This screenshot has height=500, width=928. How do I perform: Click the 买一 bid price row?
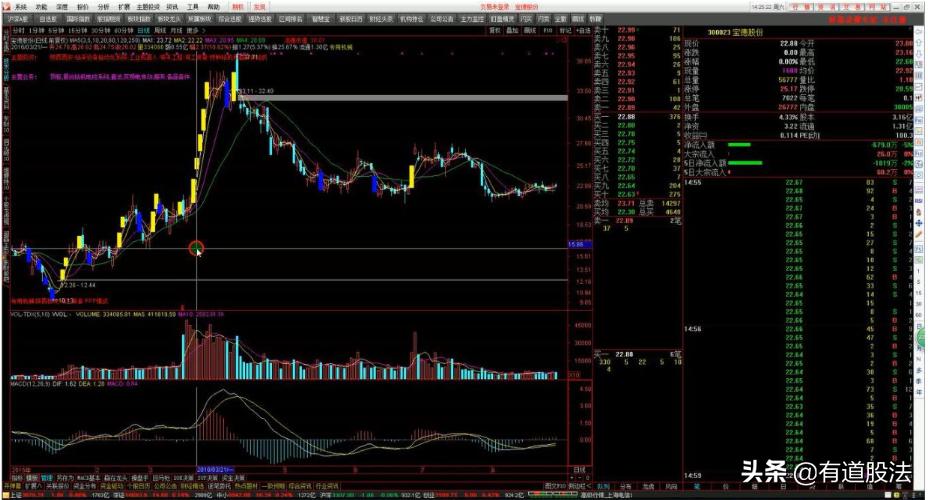637,117
